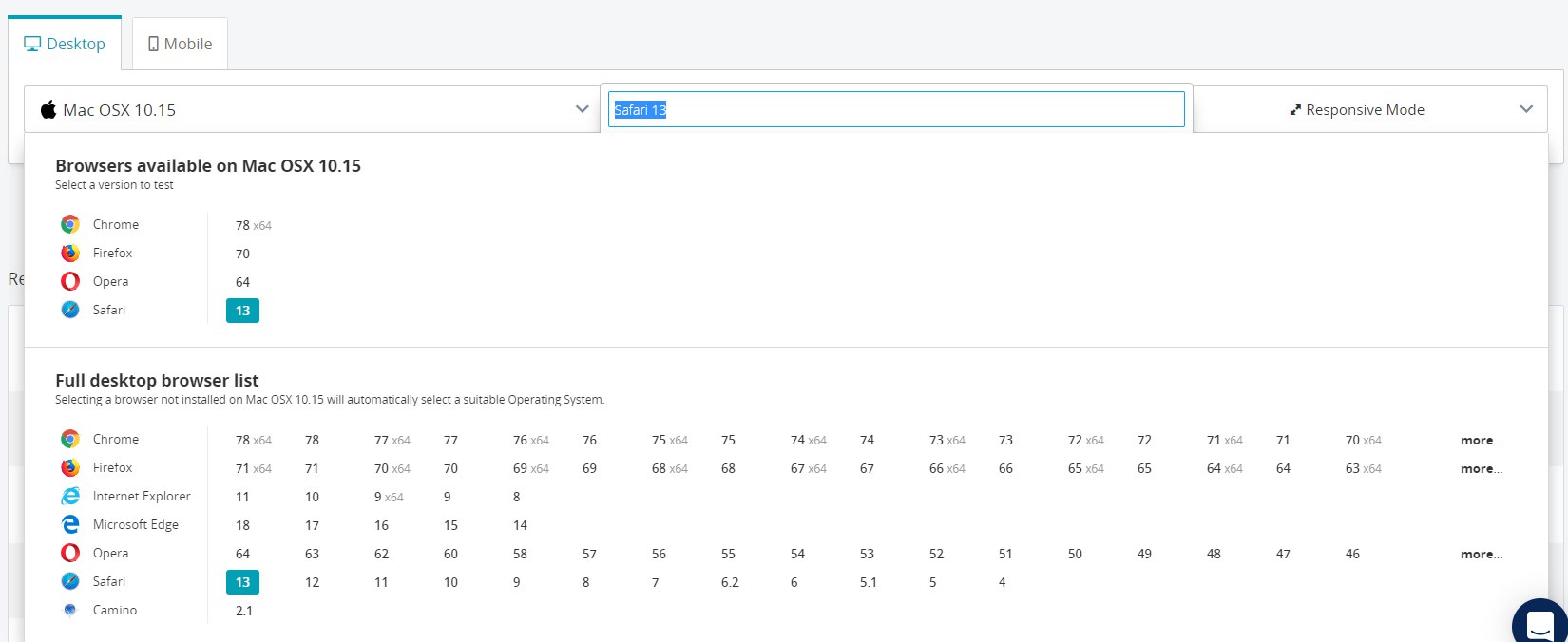1568x642 pixels.
Task: Expand more Chrome versions
Action: (1482, 440)
